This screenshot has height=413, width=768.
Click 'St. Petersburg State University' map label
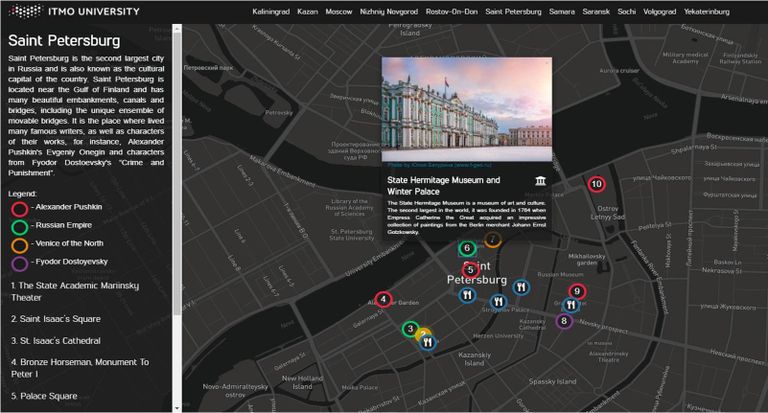(352, 234)
